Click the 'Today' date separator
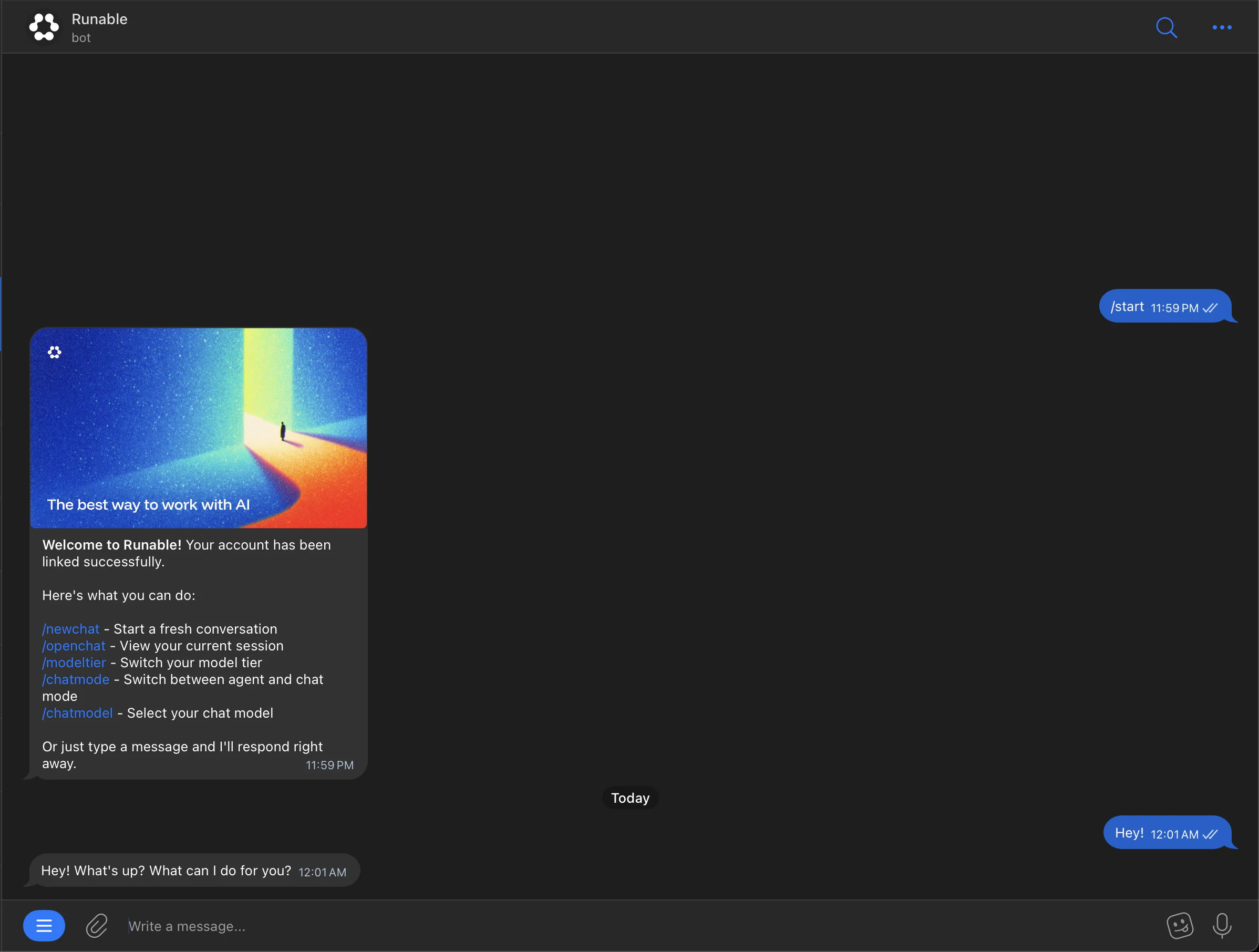 tap(630, 798)
